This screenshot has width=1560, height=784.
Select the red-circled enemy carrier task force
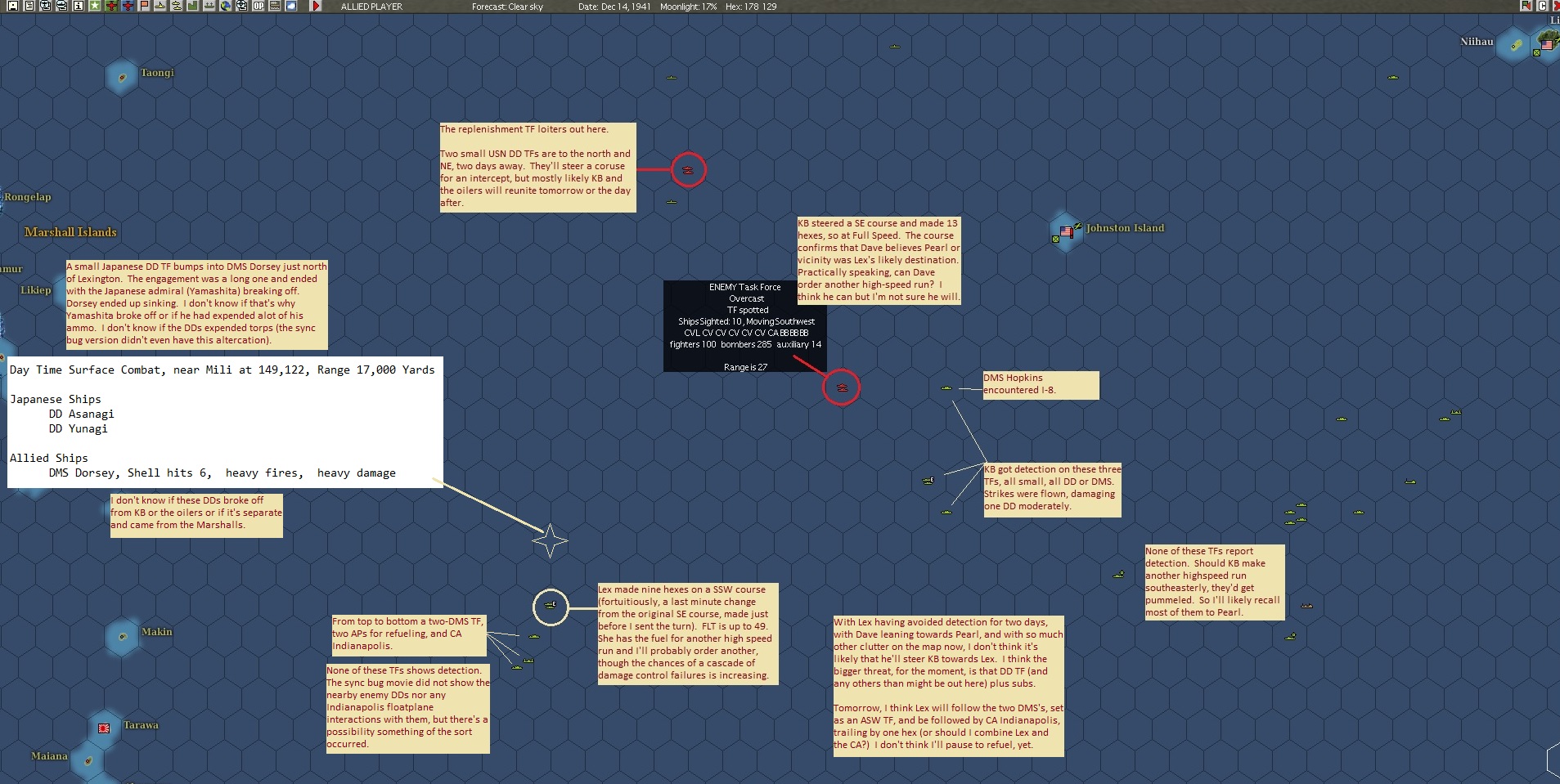[841, 388]
